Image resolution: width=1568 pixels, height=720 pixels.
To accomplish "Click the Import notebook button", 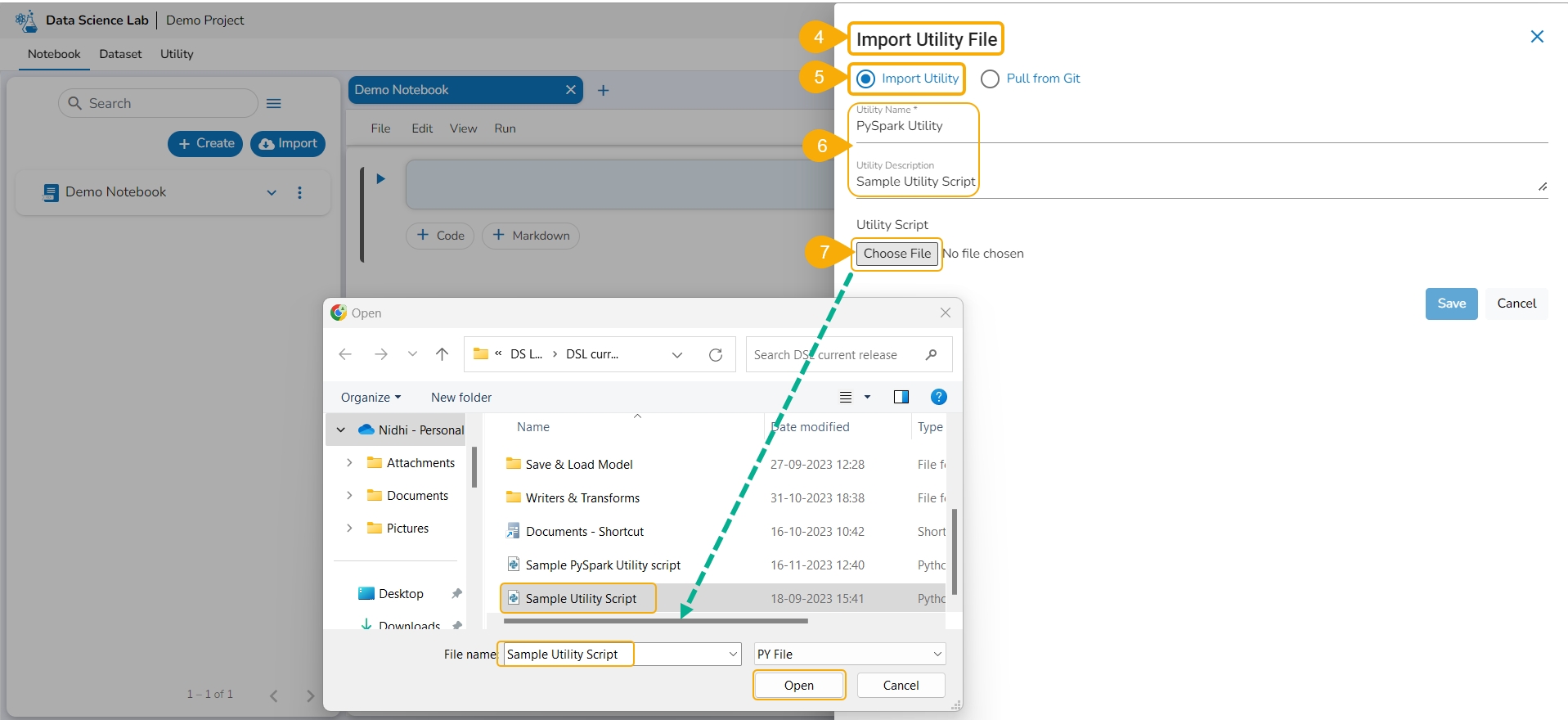I will click(x=288, y=143).
